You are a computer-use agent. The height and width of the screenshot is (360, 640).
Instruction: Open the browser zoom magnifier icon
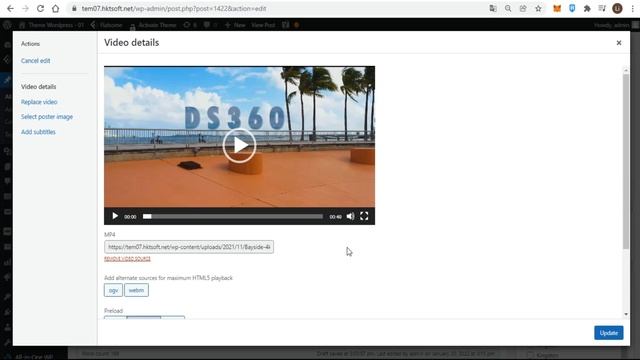click(508, 8)
